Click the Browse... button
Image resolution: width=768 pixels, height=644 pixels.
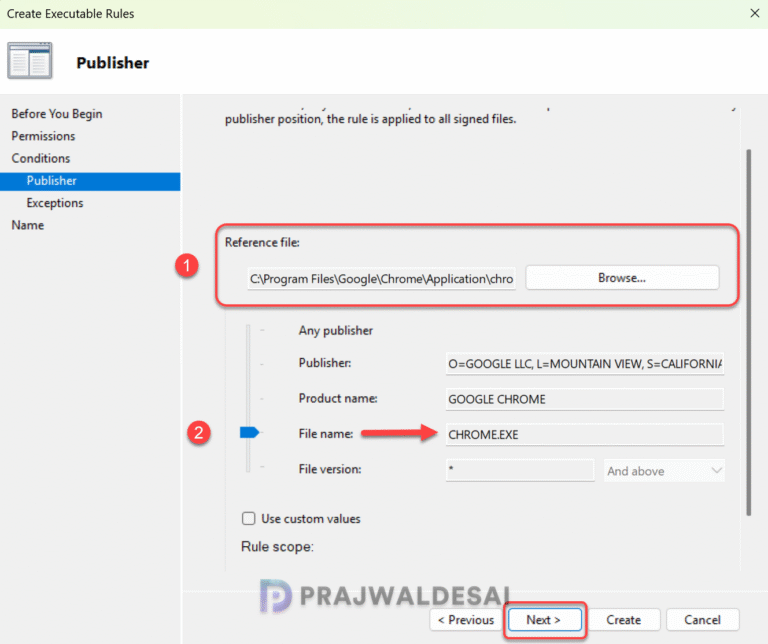click(622, 278)
